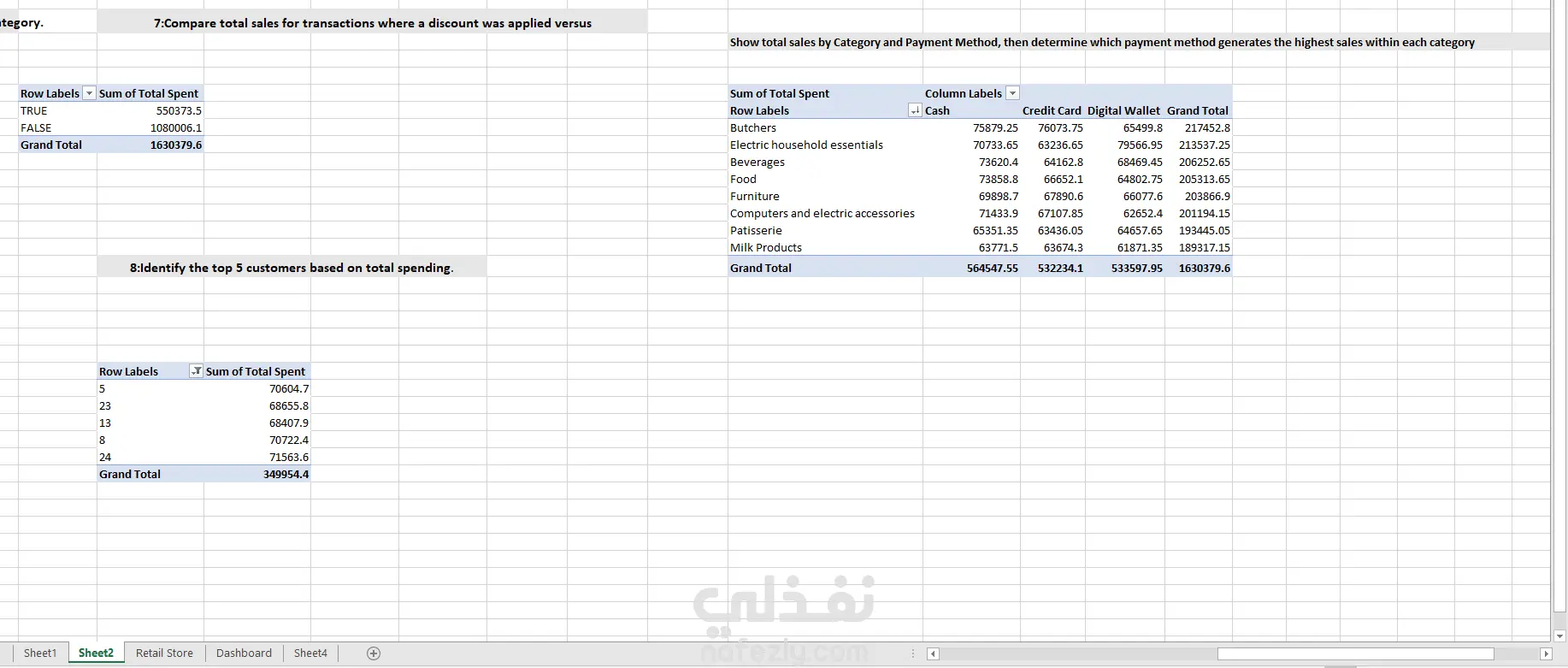Select cell with value 550373.5
The image size is (1568, 668).
coord(150,110)
